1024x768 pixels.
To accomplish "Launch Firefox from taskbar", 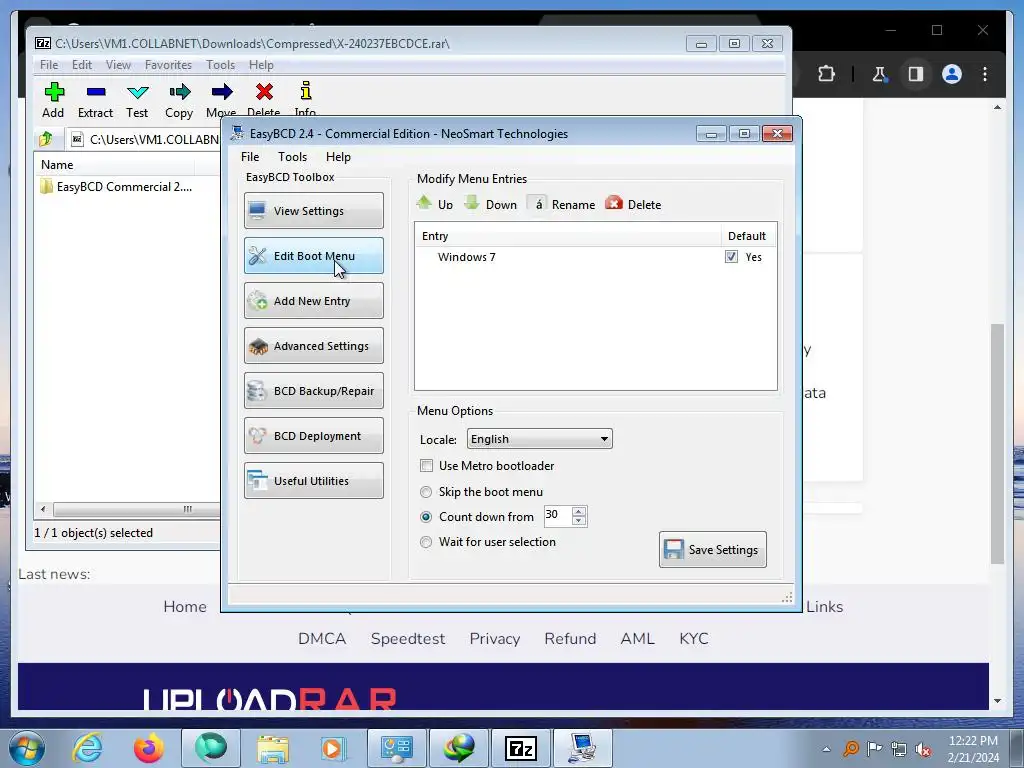I will click(149, 748).
